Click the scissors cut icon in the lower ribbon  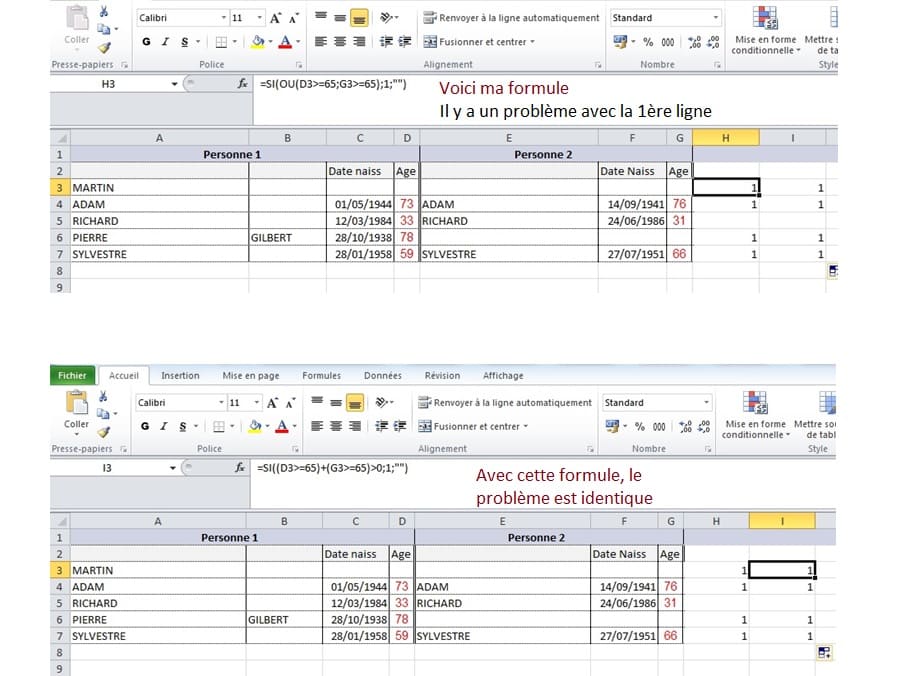(102, 396)
